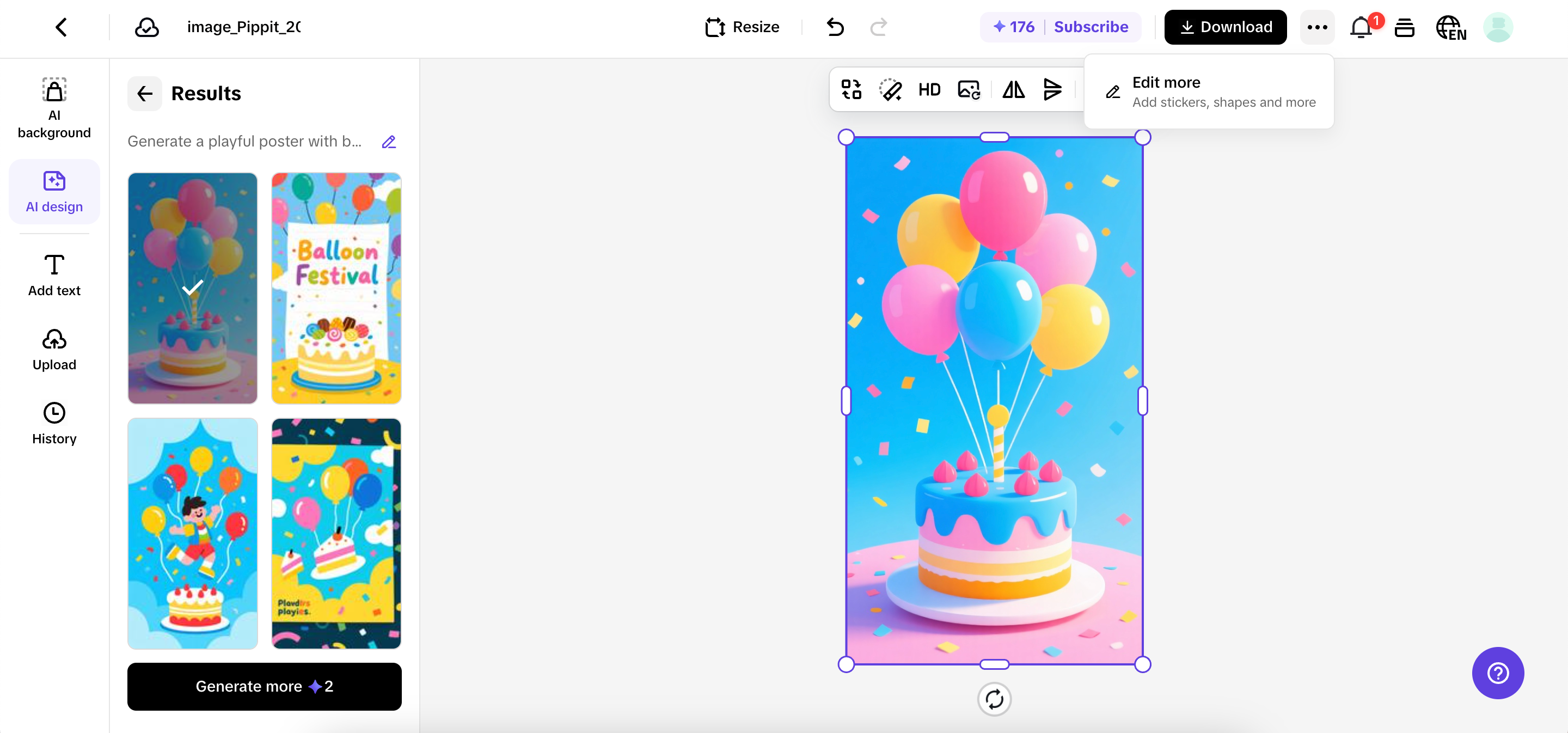
Task: Select the AI eraser wand tool
Action: (x=890, y=90)
